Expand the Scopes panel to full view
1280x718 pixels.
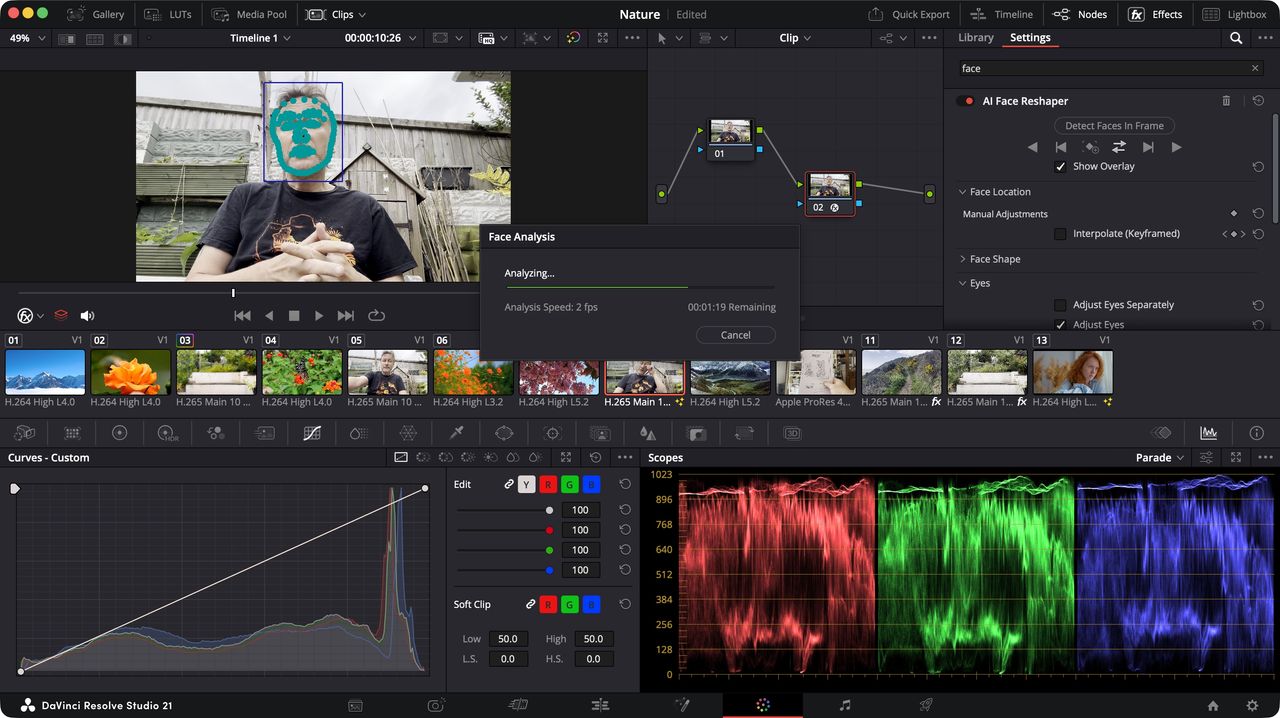(1236, 457)
